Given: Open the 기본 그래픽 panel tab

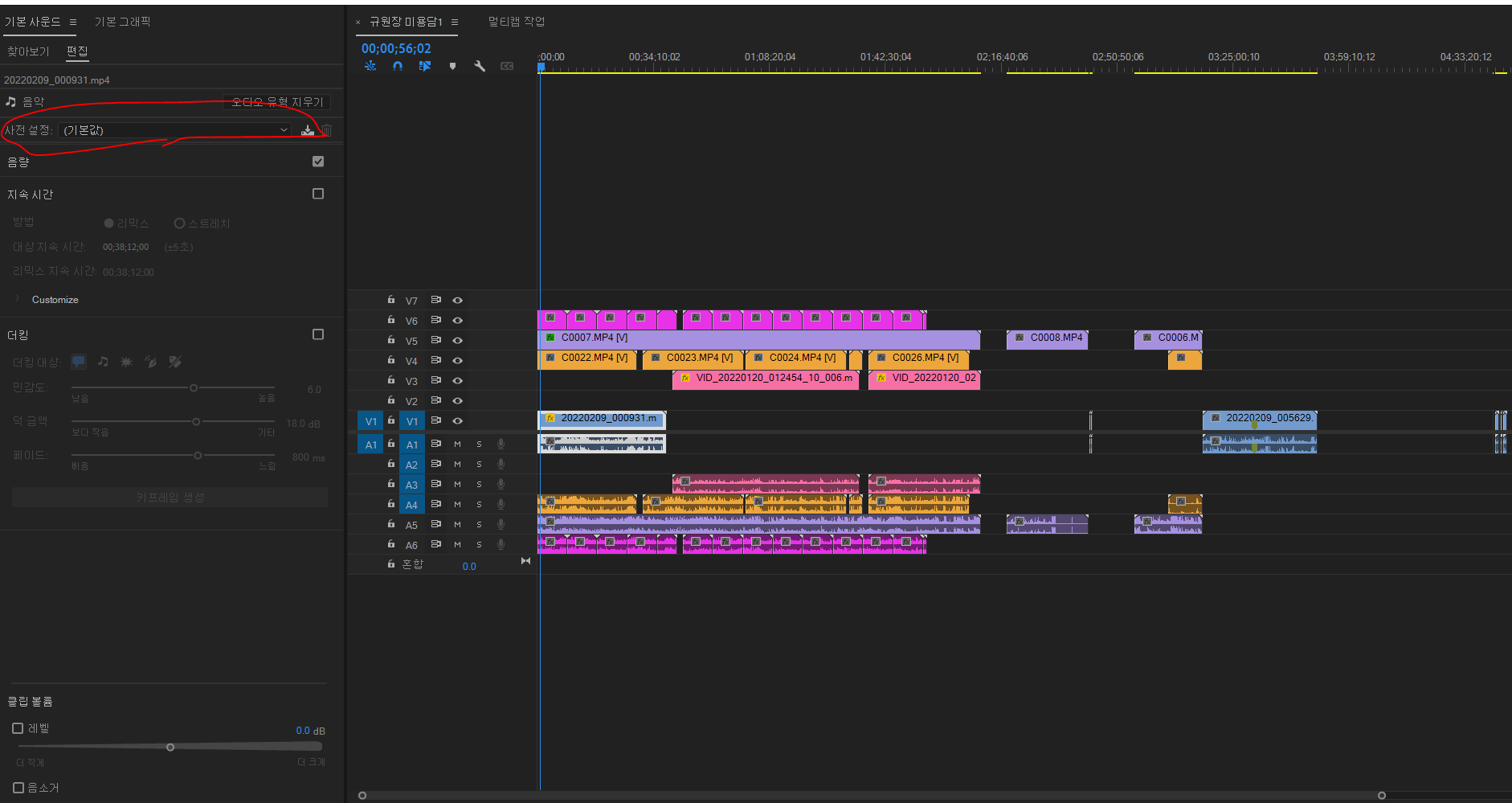Looking at the screenshot, I should 122,22.
